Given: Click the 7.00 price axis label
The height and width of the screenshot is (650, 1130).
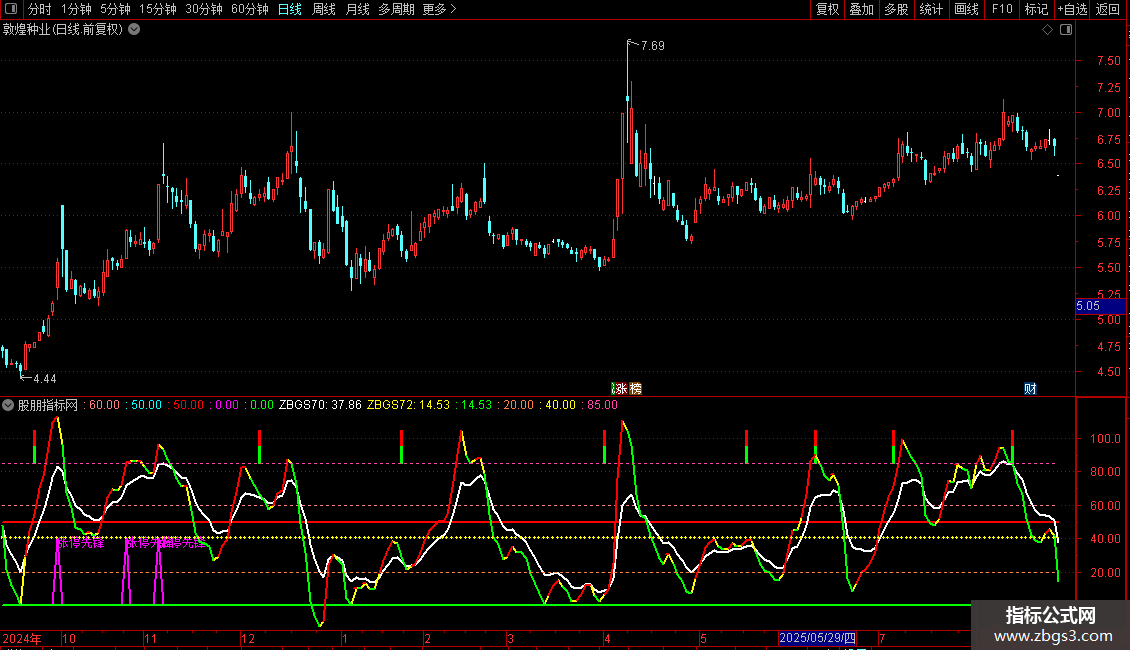Looking at the screenshot, I should tap(1108, 113).
